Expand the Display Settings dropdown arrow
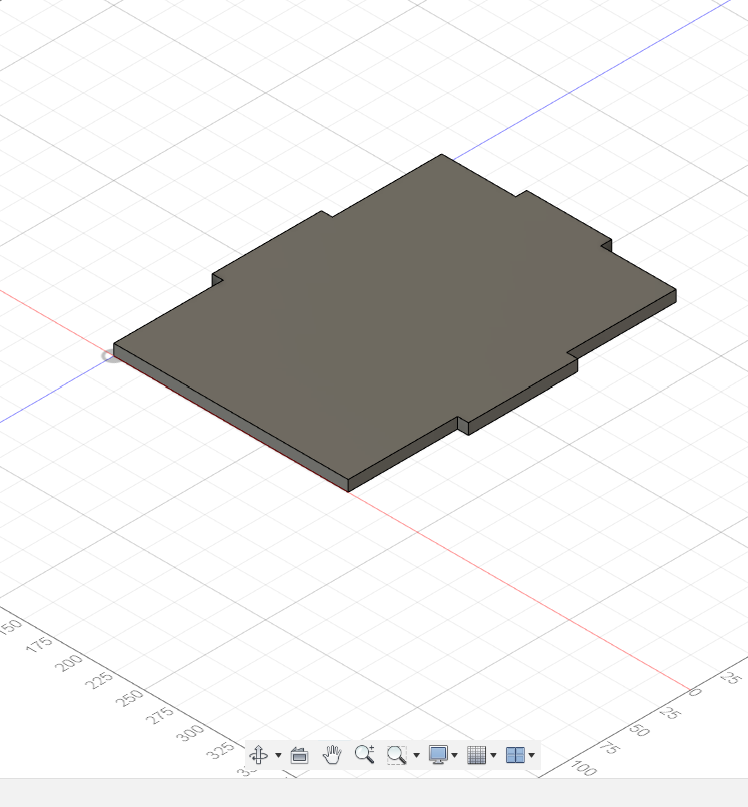The height and width of the screenshot is (807, 748). tap(455, 756)
